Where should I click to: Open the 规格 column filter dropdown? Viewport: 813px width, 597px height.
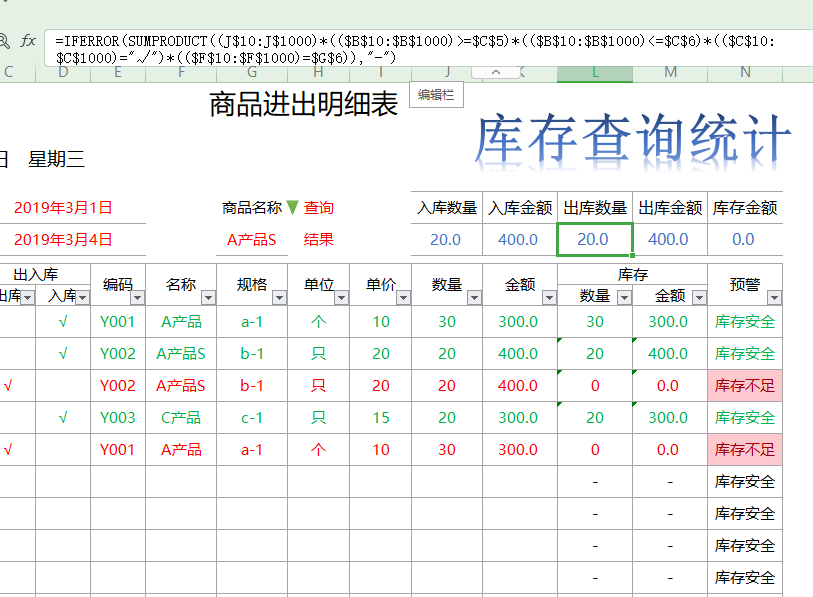[279, 297]
